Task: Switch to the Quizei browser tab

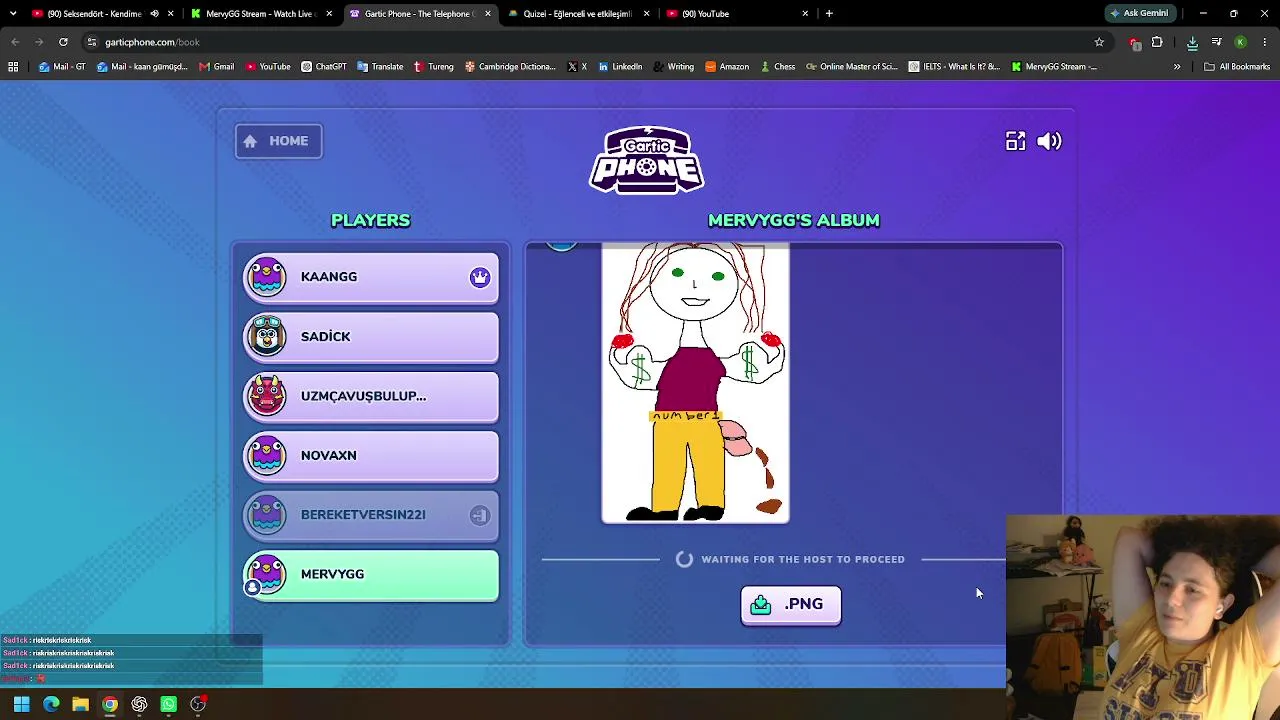Action: (578, 14)
